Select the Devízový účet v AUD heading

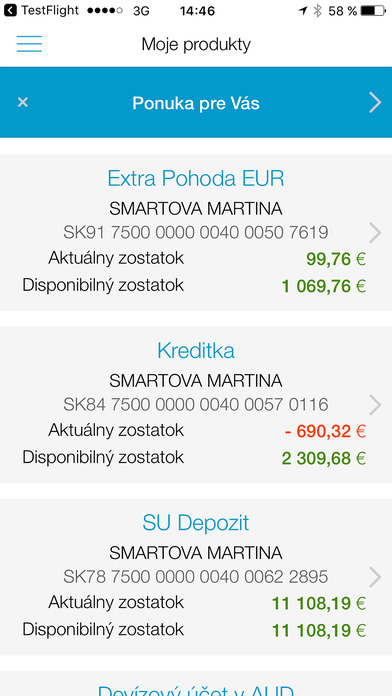pyautogui.click(x=196, y=690)
